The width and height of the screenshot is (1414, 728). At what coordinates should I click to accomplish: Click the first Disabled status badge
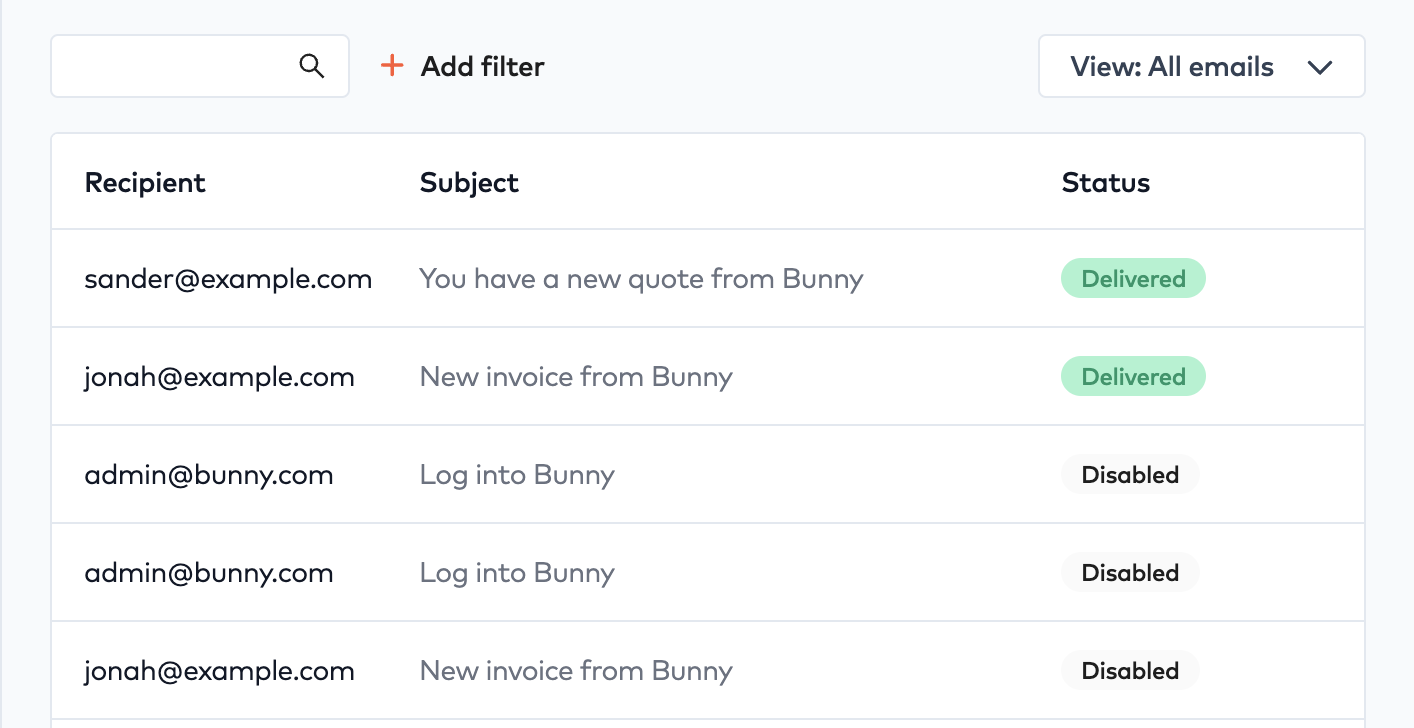click(1130, 474)
